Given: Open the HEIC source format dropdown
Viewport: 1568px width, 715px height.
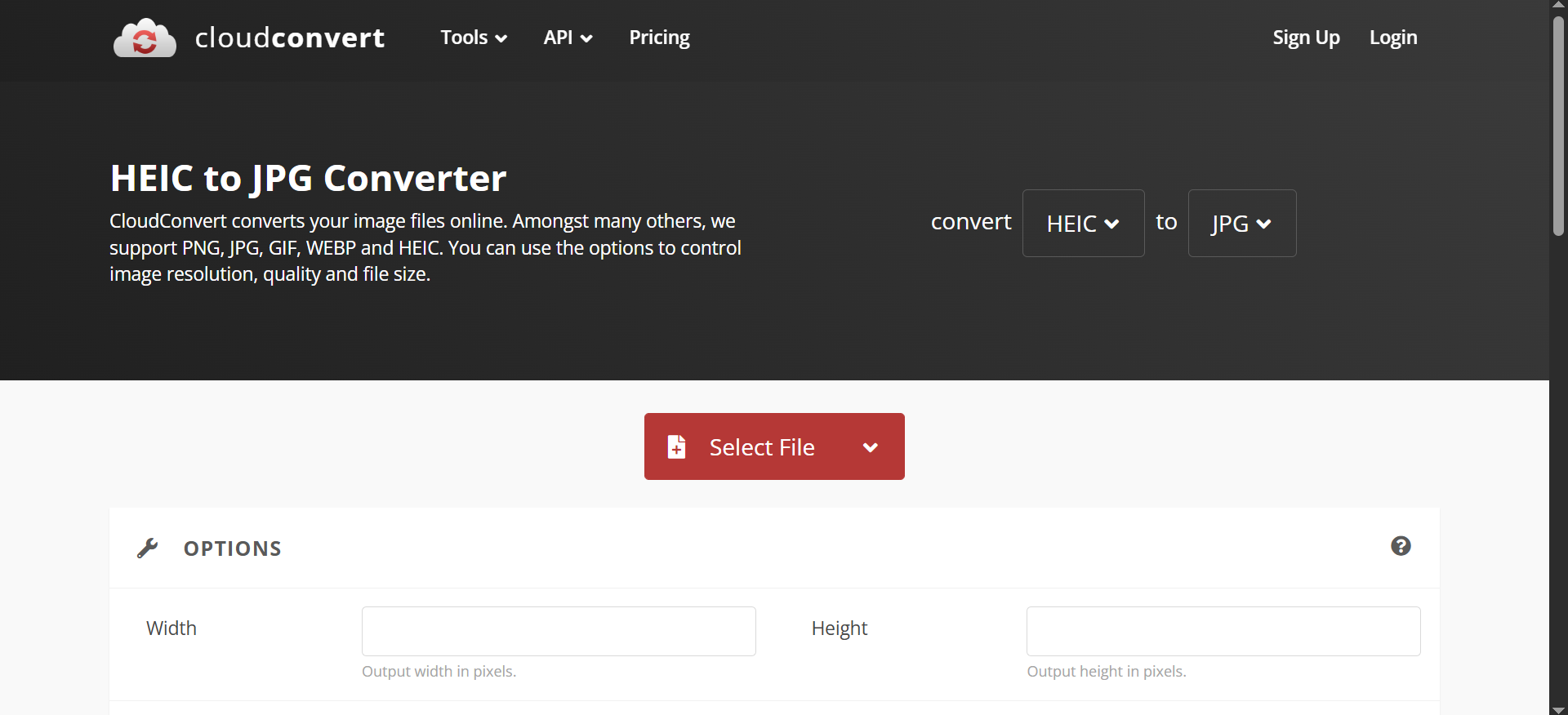Looking at the screenshot, I should [1083, 223].
